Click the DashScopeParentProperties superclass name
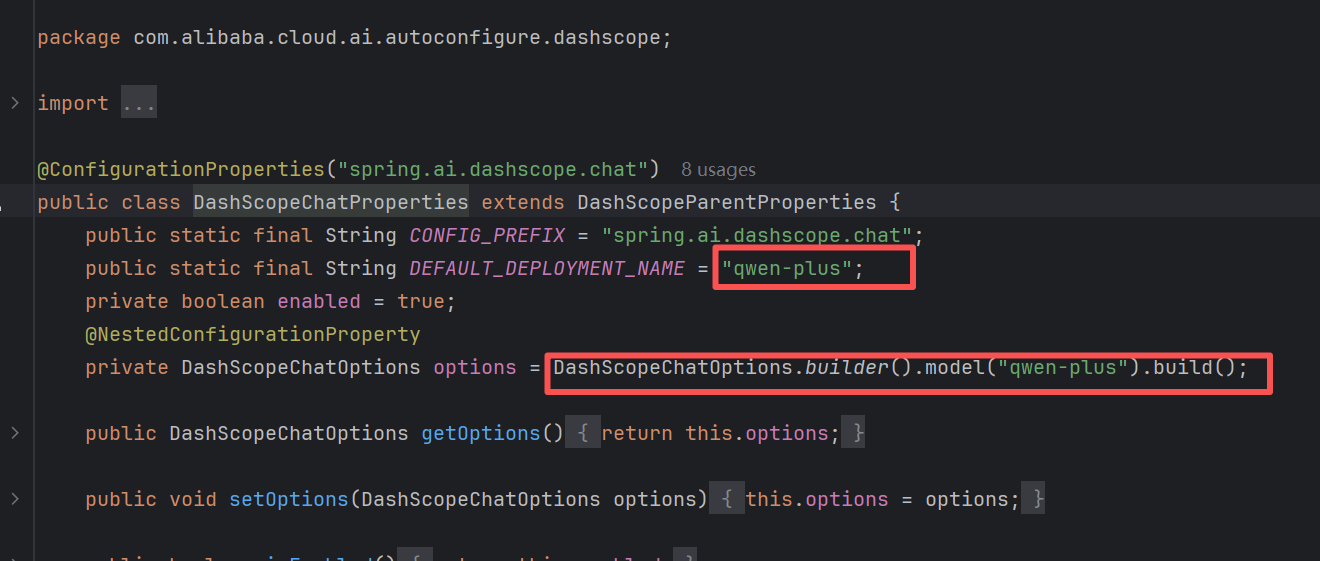 click(727, 202)
